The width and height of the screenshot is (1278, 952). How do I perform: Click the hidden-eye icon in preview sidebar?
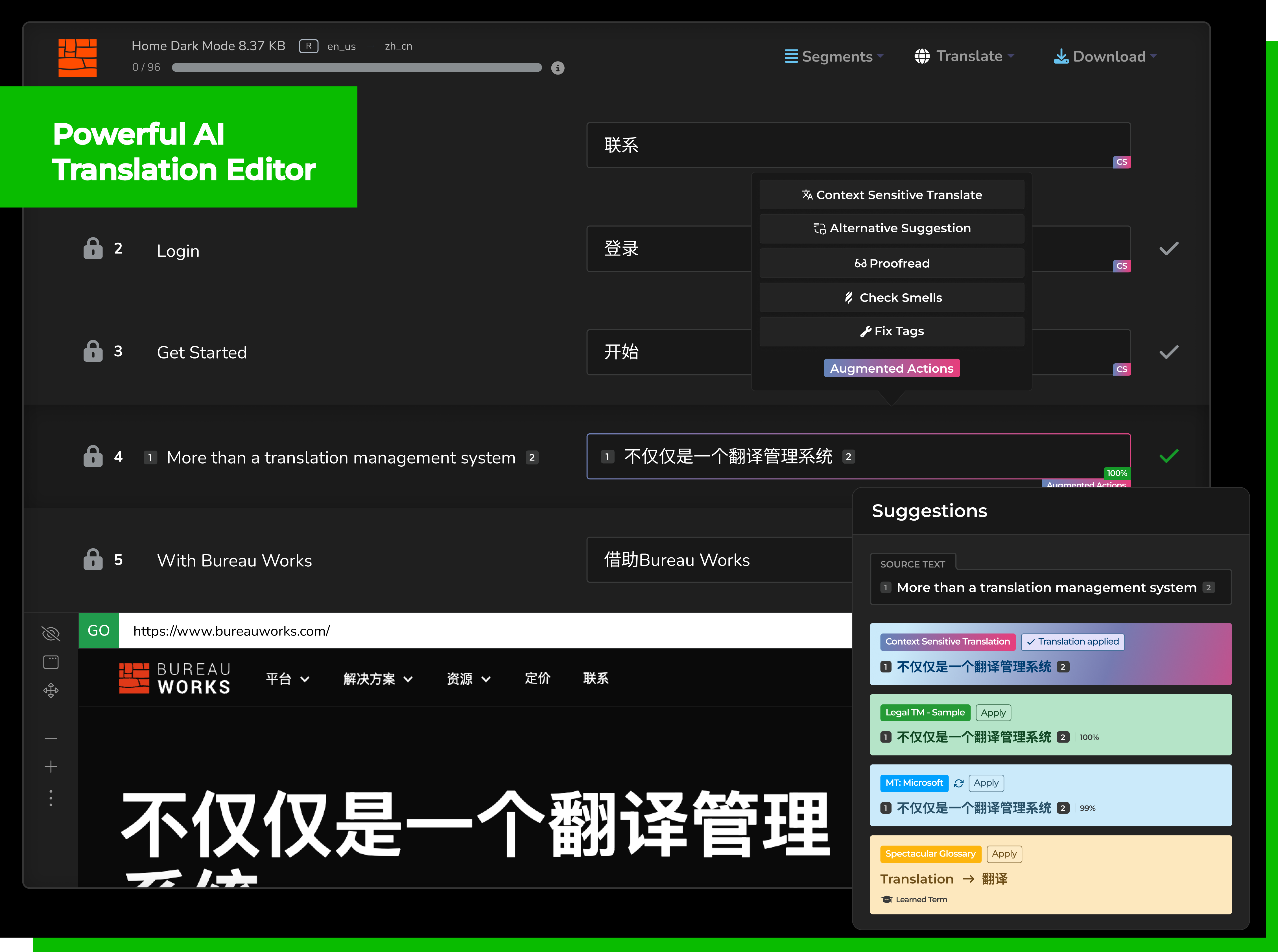51,633
